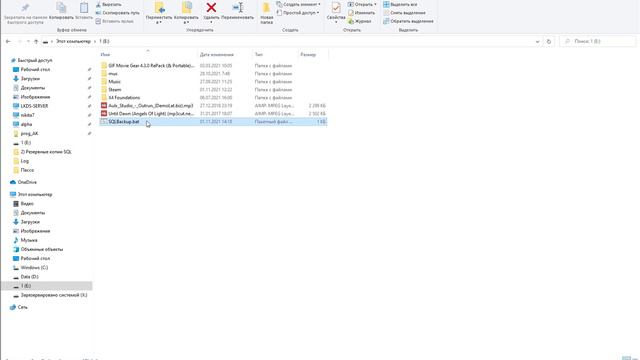Click the Refresh button beside address bar
The image size is (640, 360).
[549, 41]
